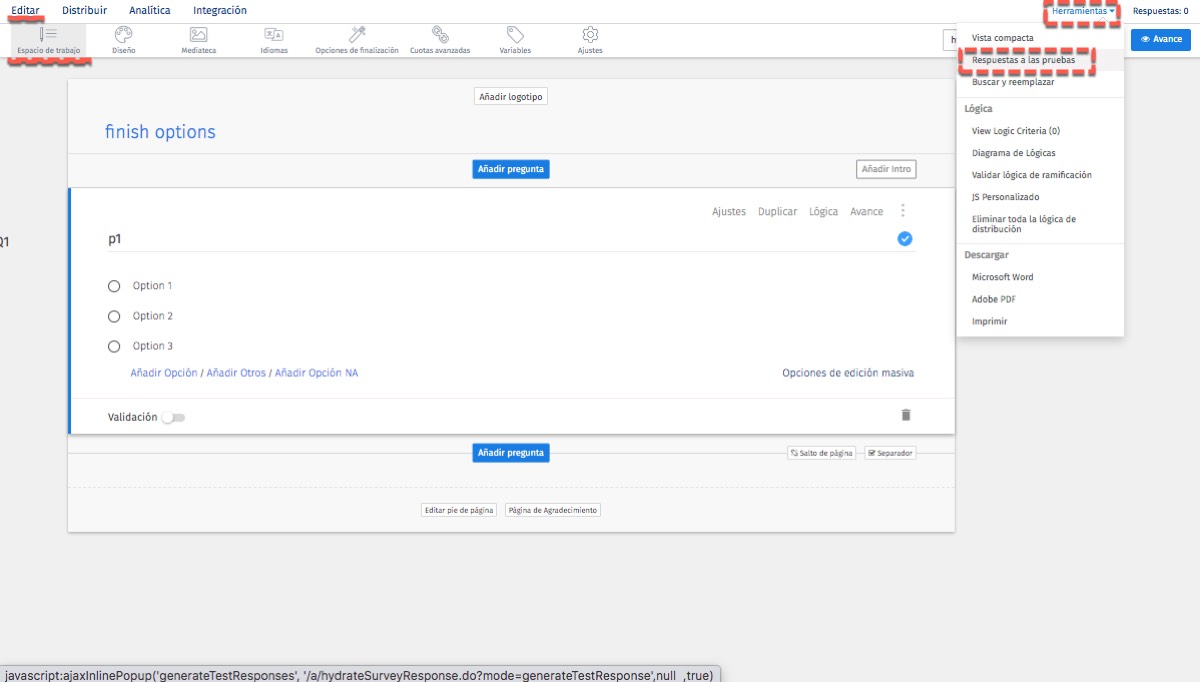The image size is (1200, 682).
Task: Open the Mediateca image icon
Action: pos(198,35)
